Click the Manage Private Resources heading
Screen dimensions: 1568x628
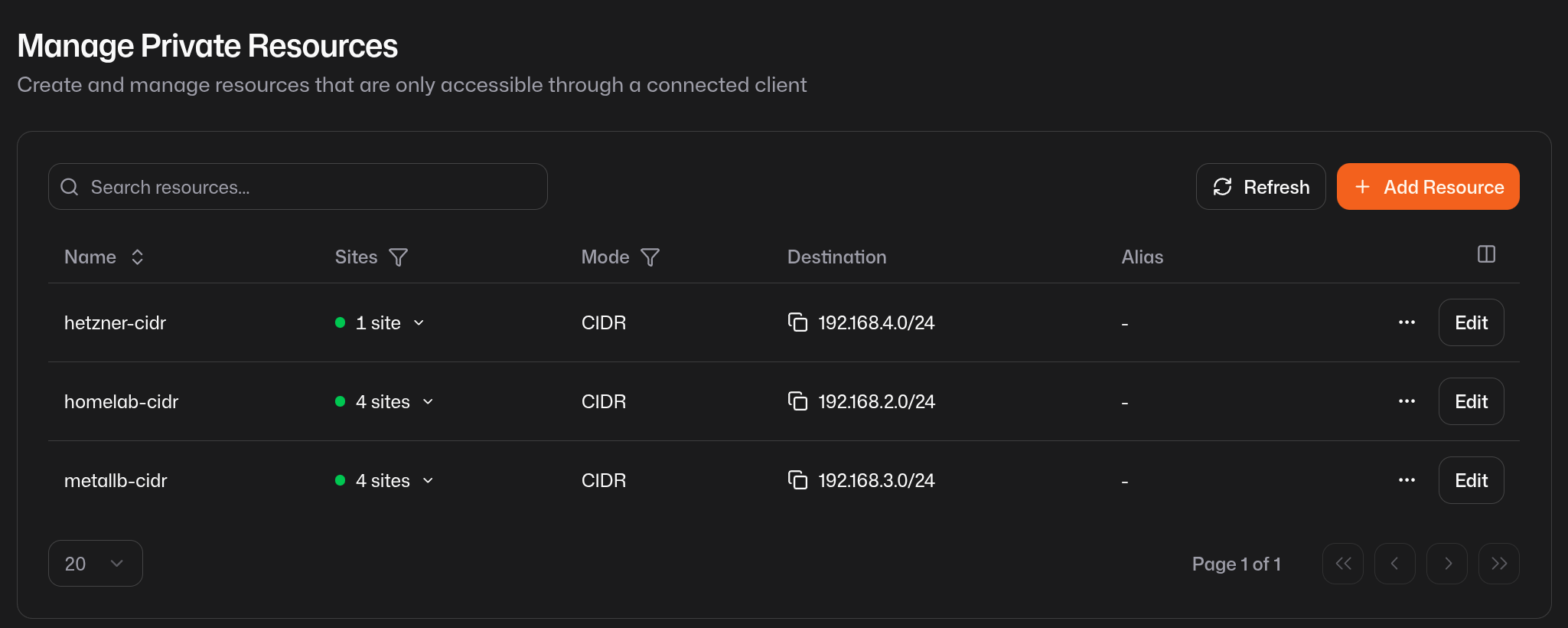pyautogui.click(x=207, y=46)
